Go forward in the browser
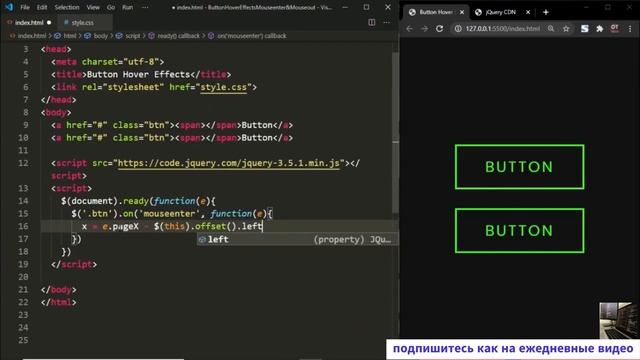This screenshot has height=360, width=640. pos(424,29)
